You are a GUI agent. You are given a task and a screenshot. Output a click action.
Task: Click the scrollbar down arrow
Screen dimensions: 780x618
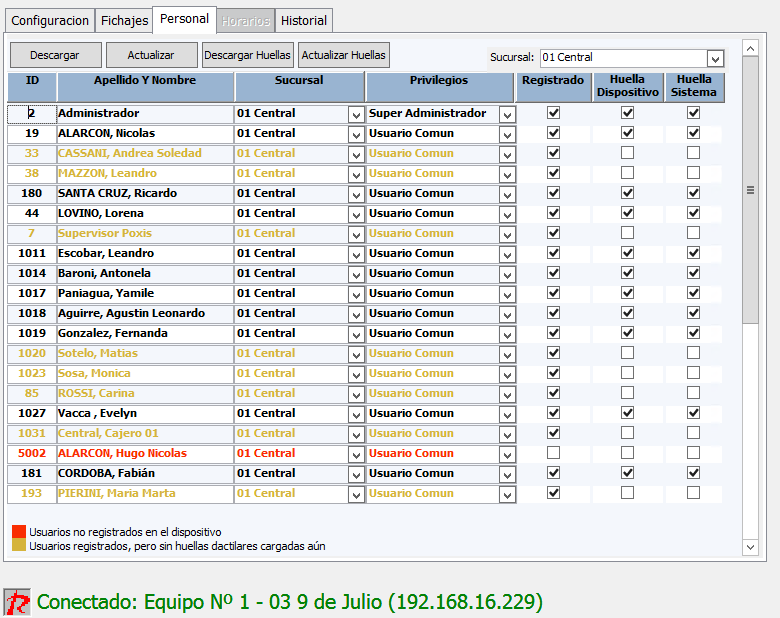click(x=748, y=547)
